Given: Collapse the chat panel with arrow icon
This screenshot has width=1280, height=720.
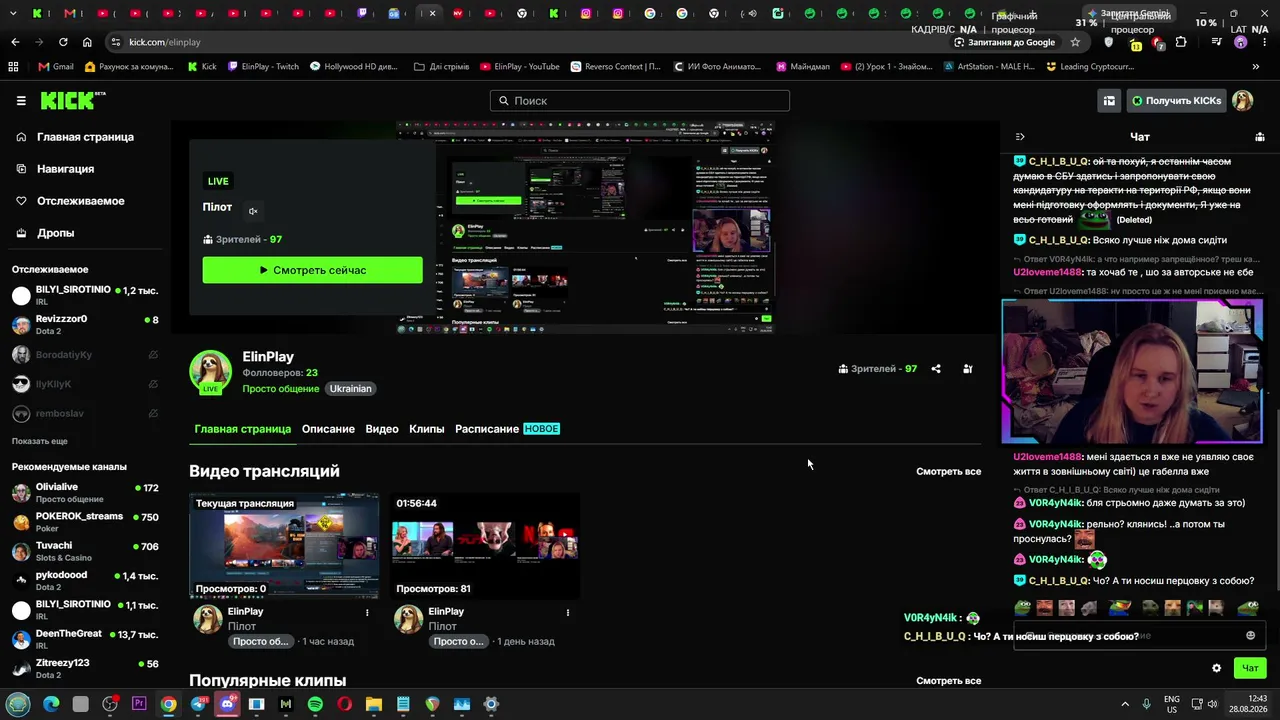Looking at the screenshot, I should [1019, 137].
